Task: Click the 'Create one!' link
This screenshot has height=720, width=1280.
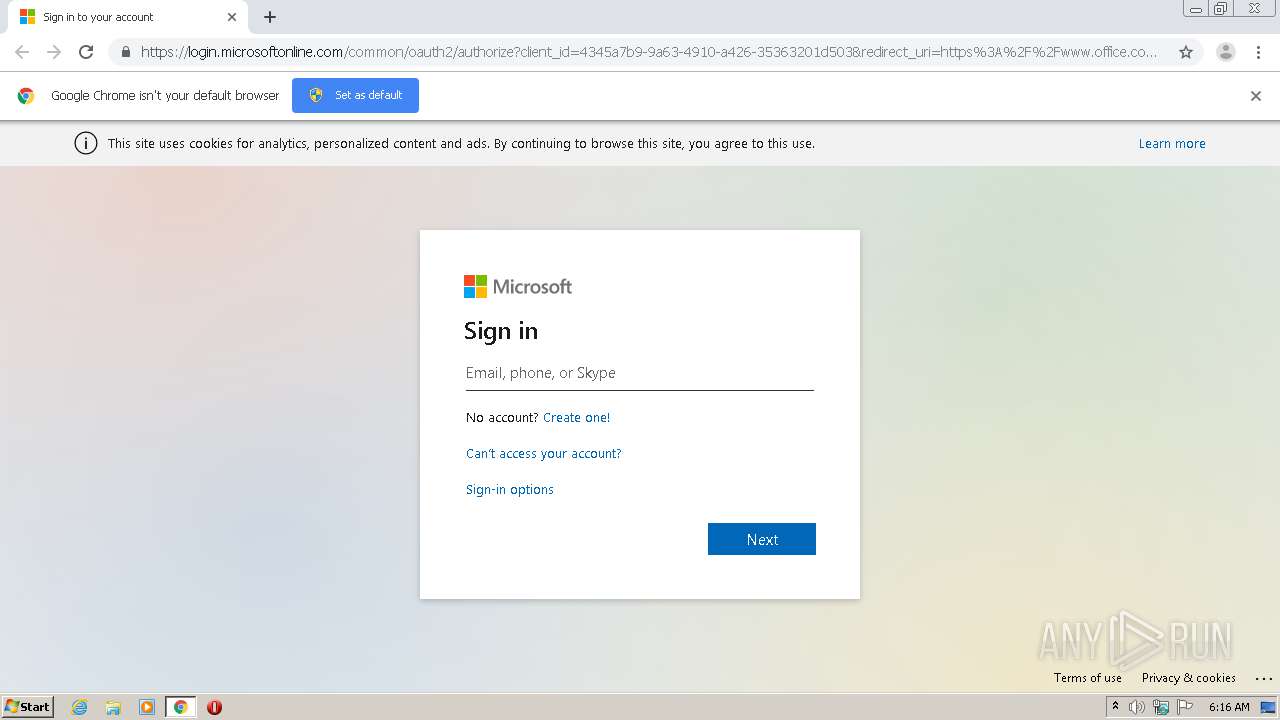Action: pyautogui.click(x=576, y=418)
